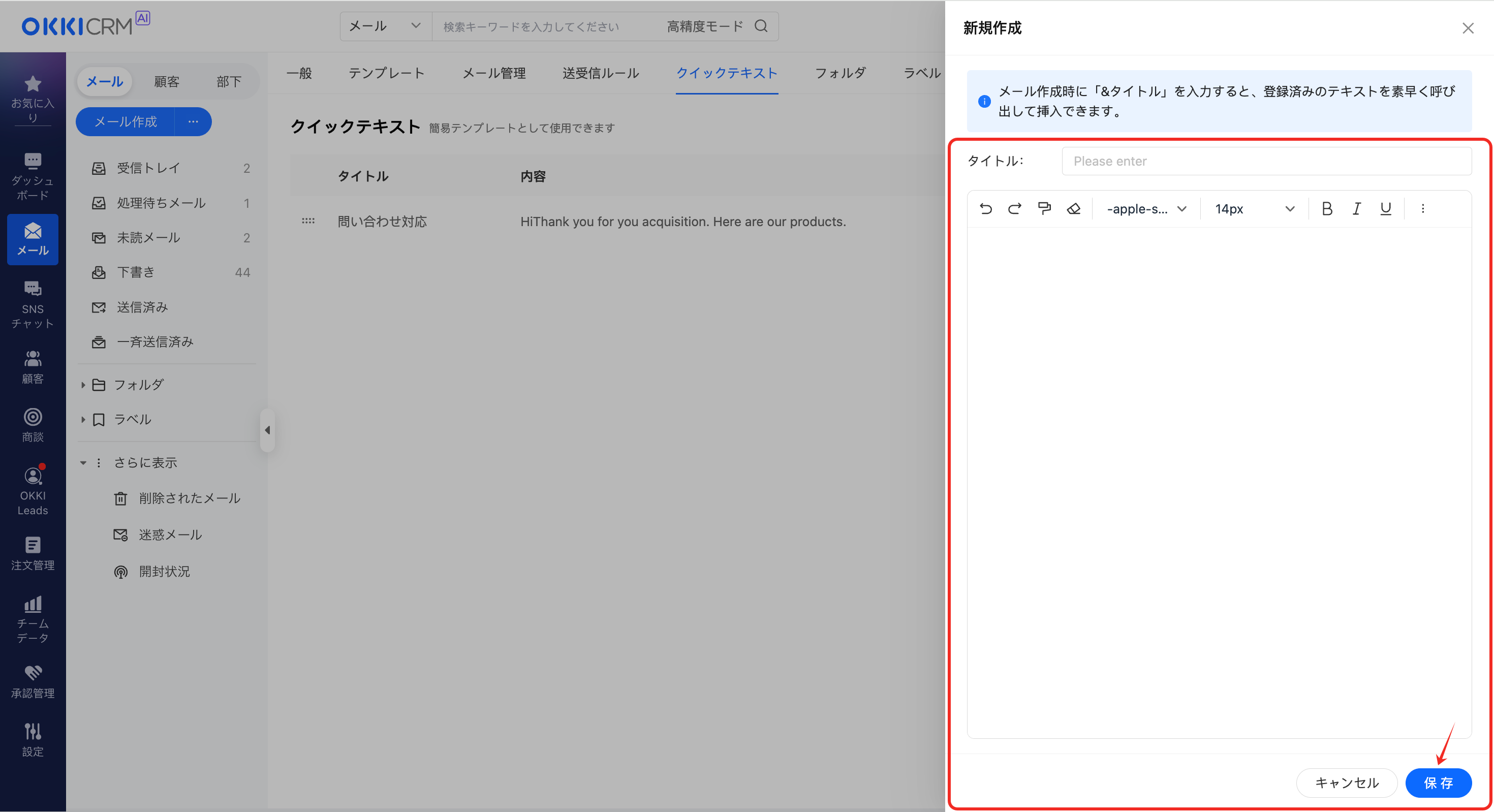
Task: Switch to the 送受信ルール tab
Action: coord(601,73)
